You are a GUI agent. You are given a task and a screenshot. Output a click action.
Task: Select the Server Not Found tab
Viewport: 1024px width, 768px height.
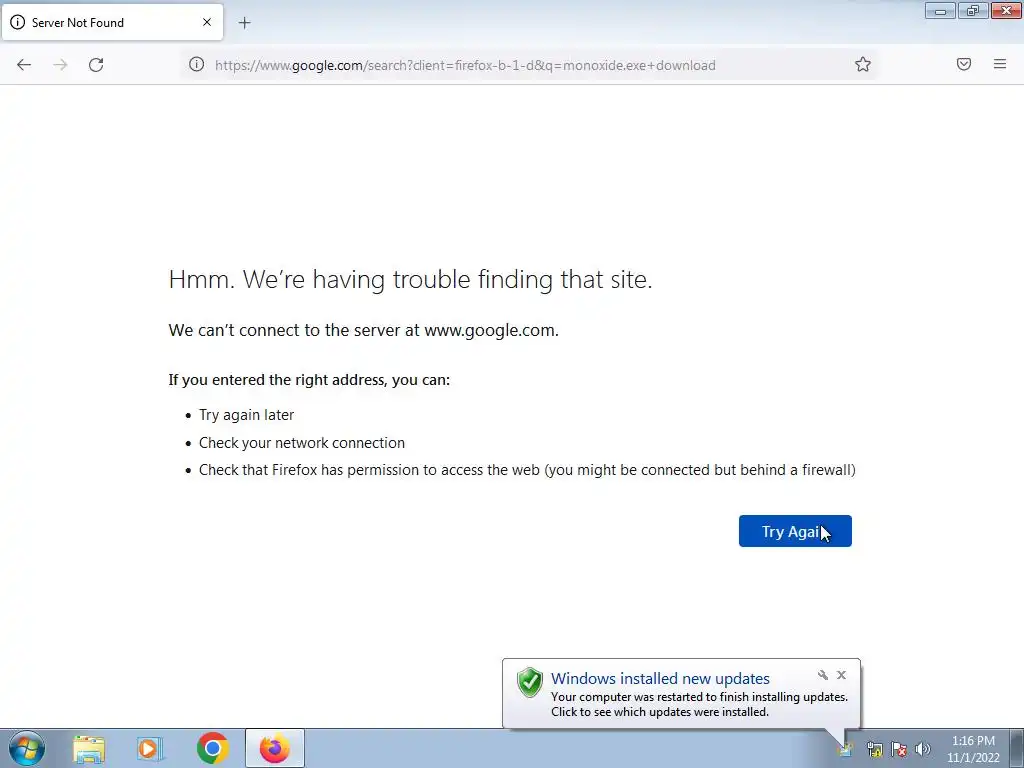pos(112,22)
